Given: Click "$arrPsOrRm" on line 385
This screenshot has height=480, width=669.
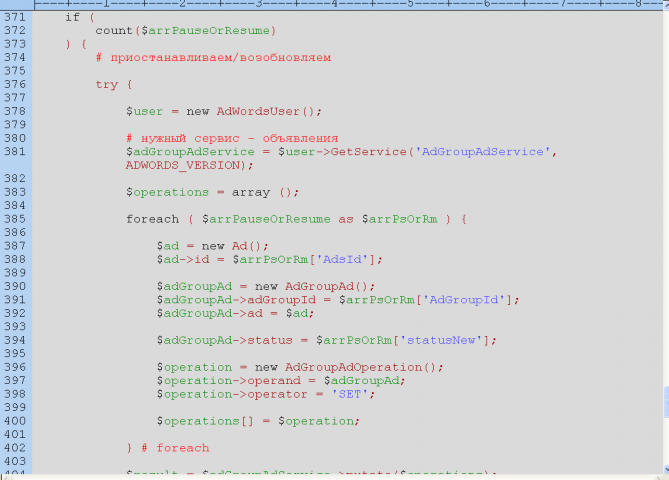Looking at the screenshot, I should [x=399, y=219].
